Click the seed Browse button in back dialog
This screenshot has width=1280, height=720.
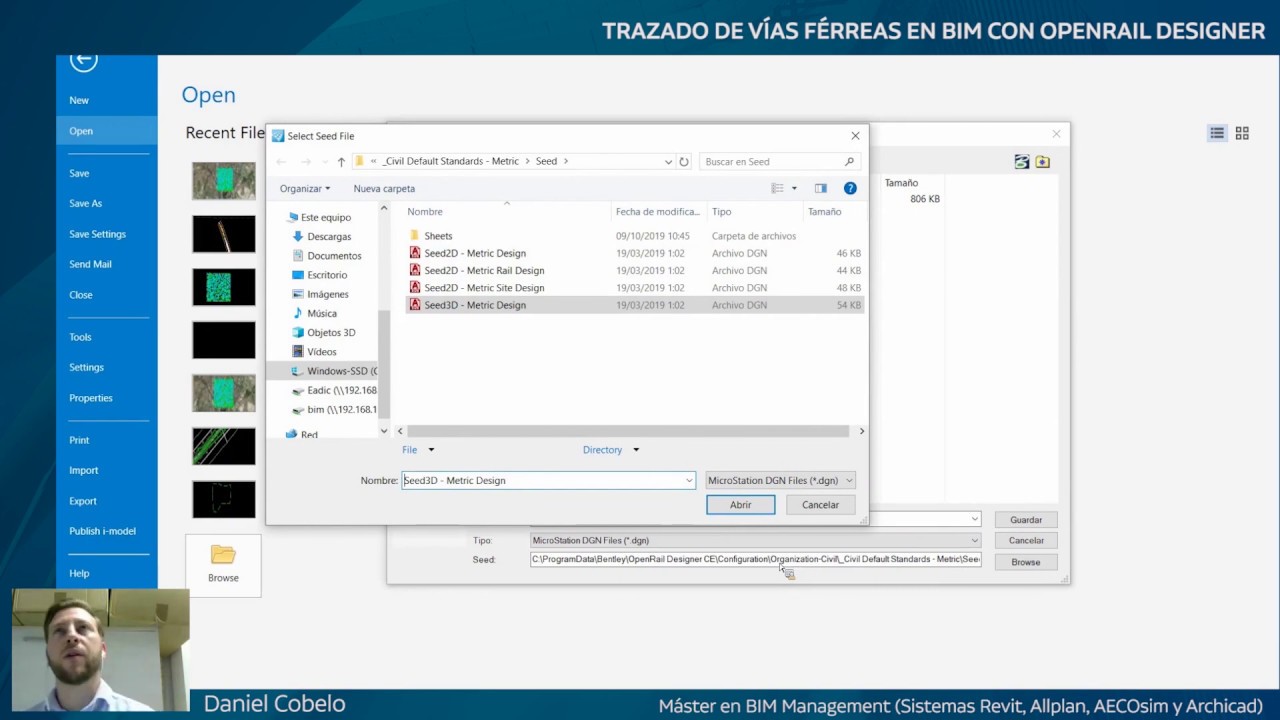tap(1026, 562)
